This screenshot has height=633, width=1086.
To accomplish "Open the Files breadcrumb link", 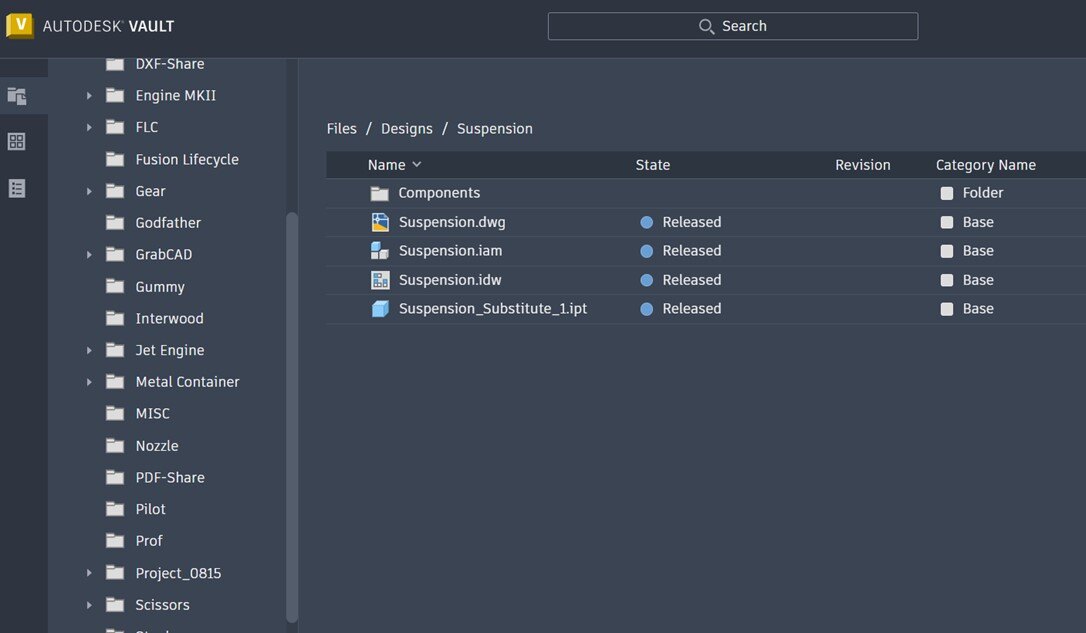I will [x=341, y=128].
